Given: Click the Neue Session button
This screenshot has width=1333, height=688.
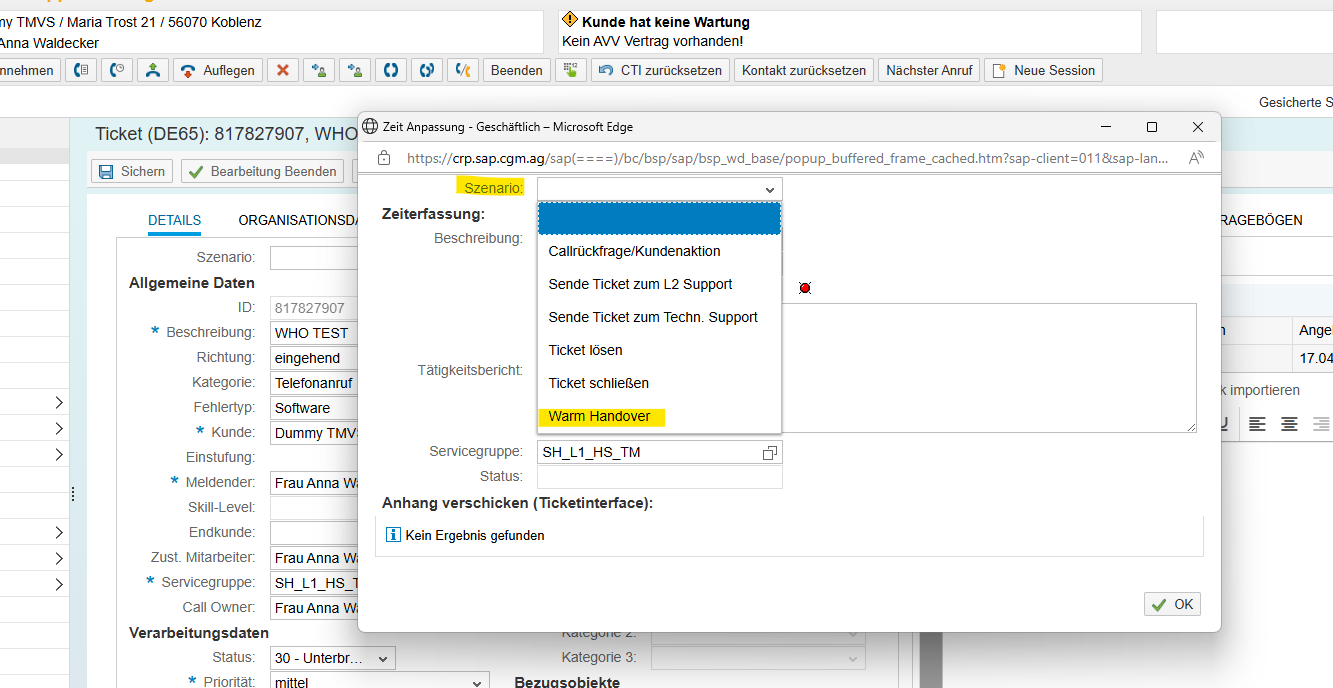Looking at the screenshot, I should click(1044, 70).
